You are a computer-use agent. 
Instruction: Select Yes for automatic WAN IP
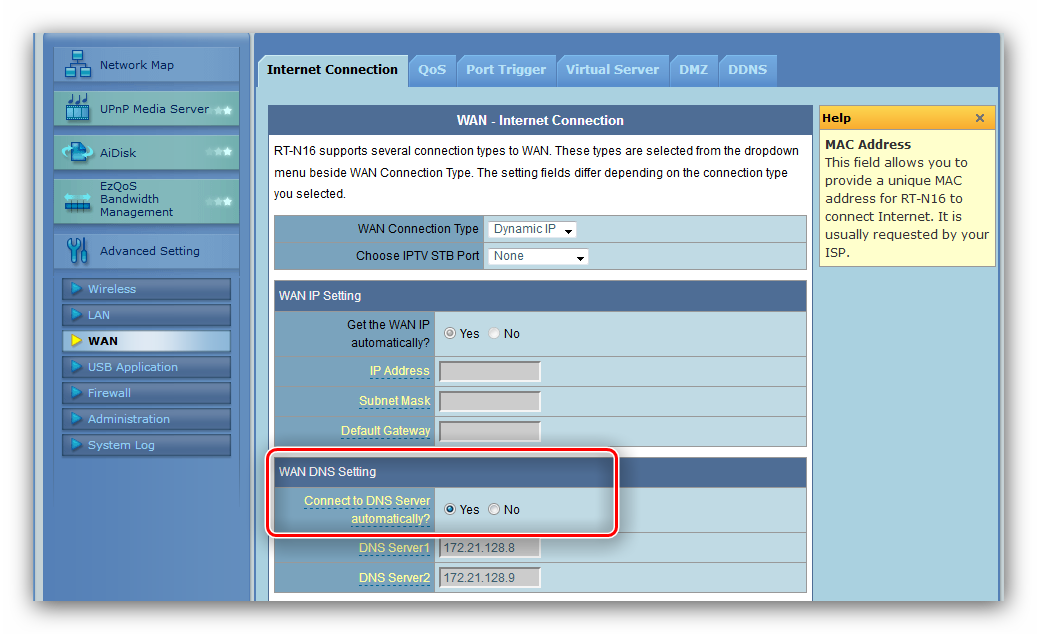point(450,334)
